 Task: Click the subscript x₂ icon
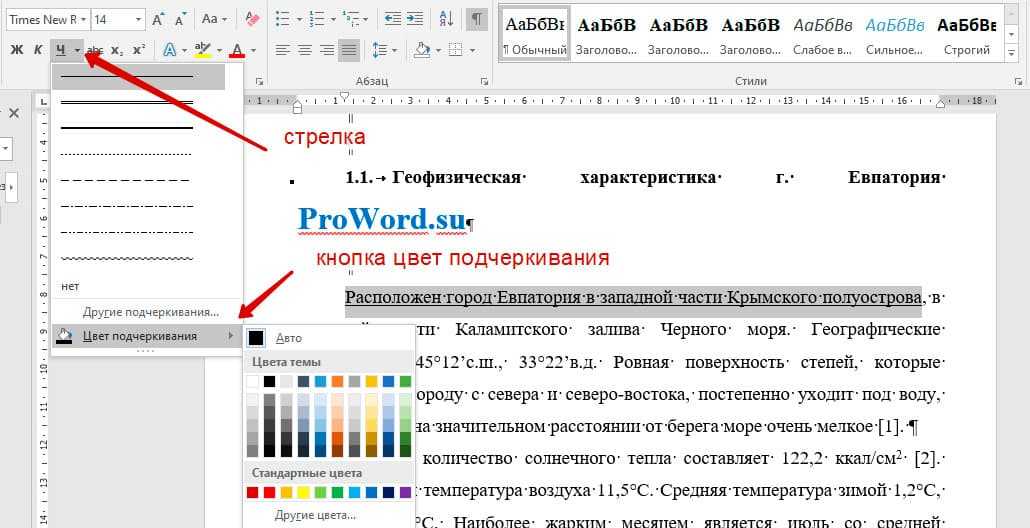pos(117,50)
